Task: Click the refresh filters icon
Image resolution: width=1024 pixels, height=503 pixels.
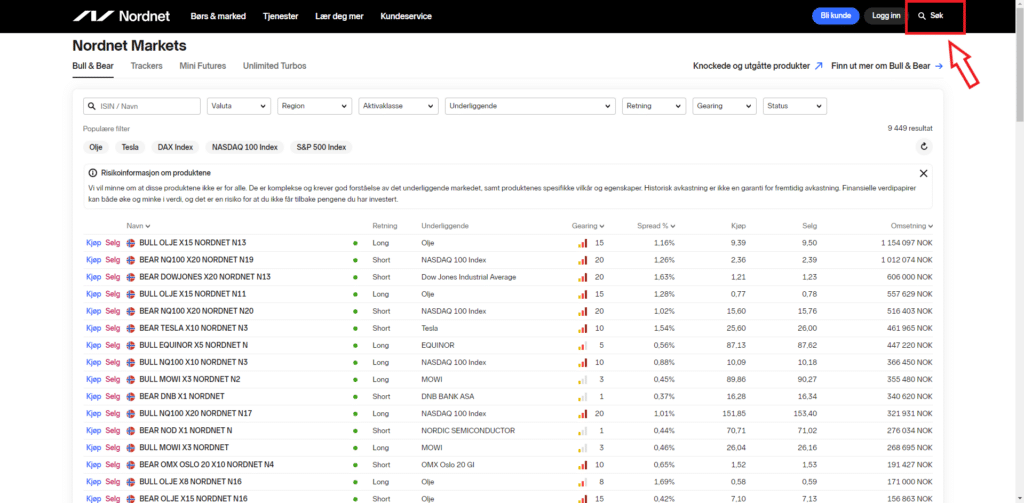Action: point(923,147)
